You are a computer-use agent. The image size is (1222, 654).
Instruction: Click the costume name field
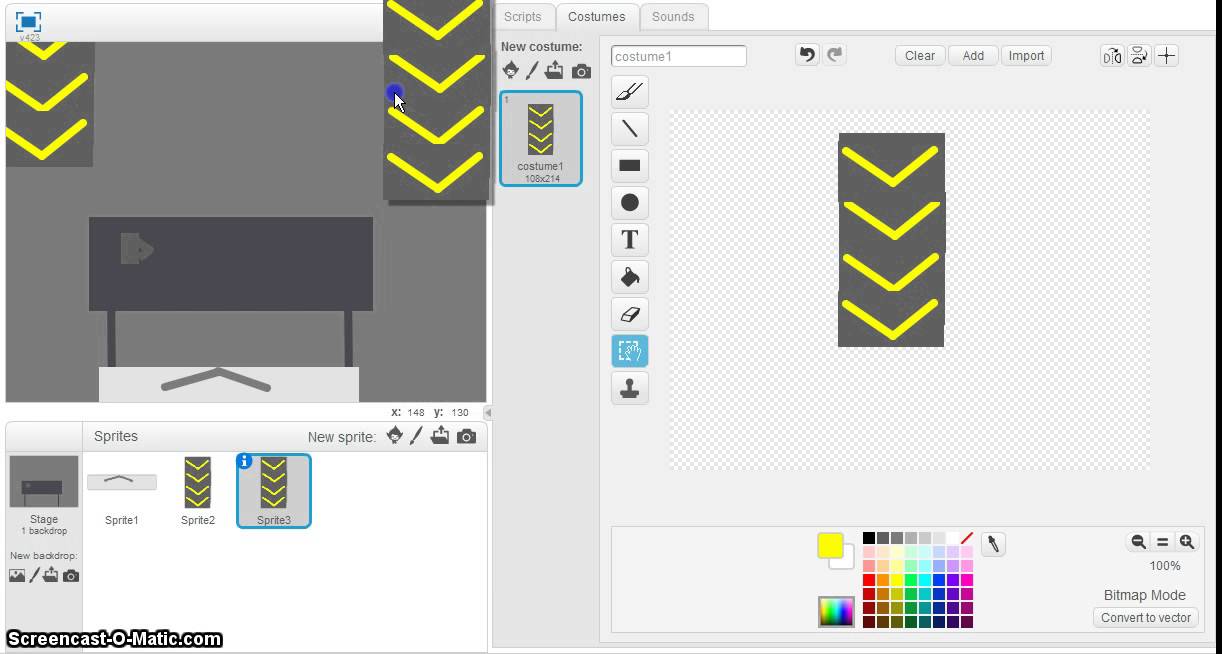pyautogui.click(x=679, y=56)
